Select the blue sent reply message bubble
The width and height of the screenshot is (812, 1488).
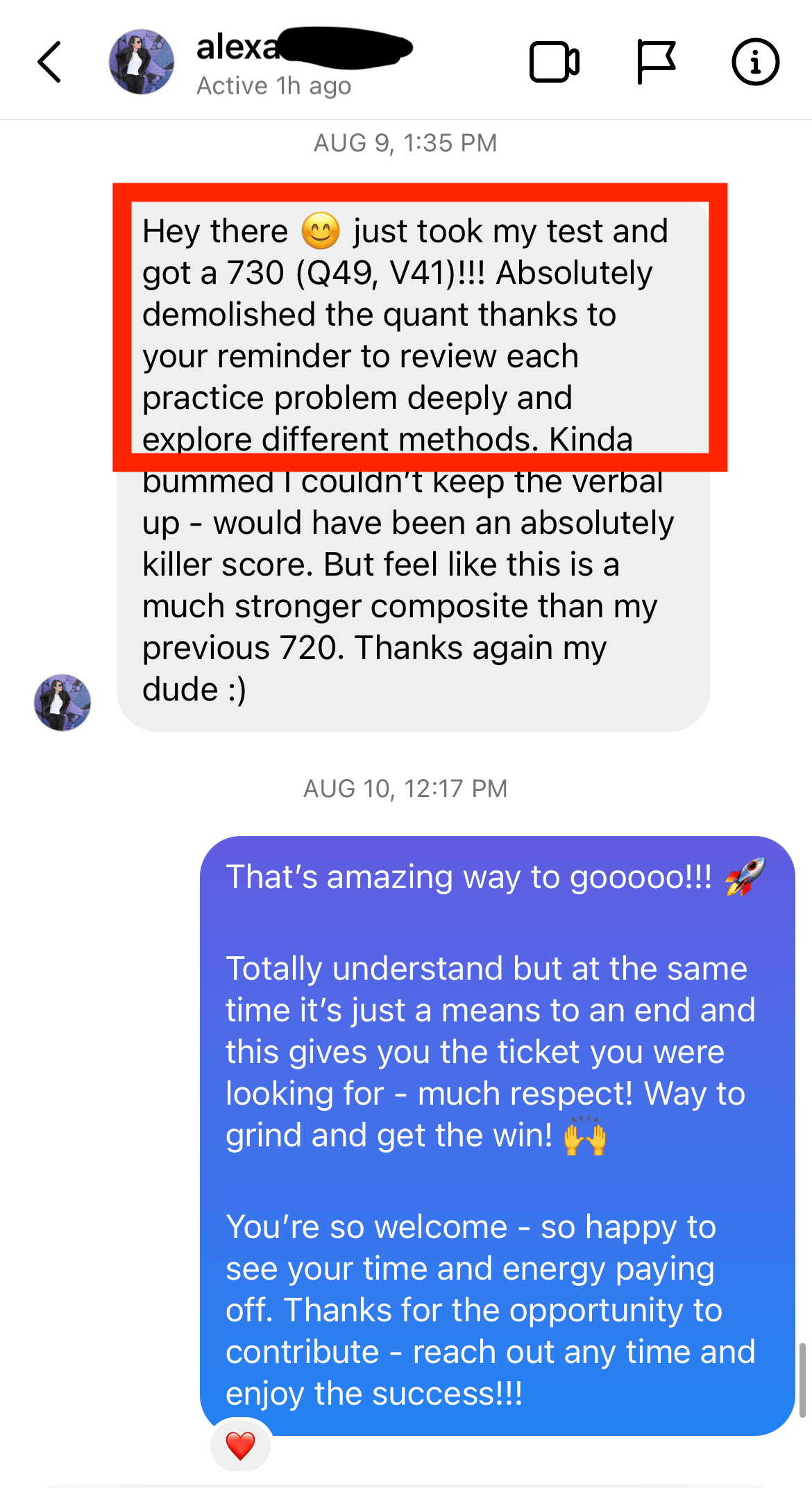(x=497, y=1135)
